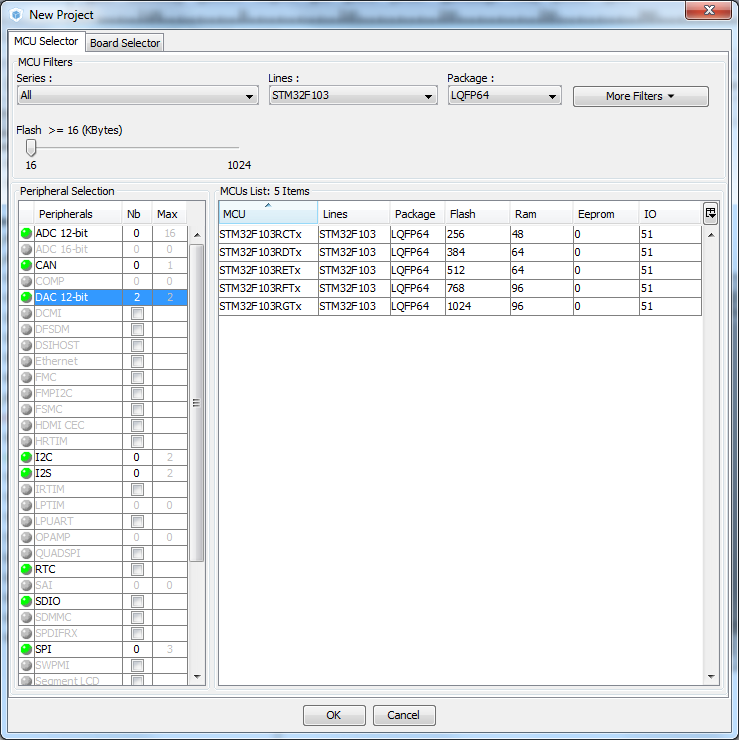Screen dimensions: 739x740
Task: Click the gray status icon beside DCMI
Action: (26, 313)
